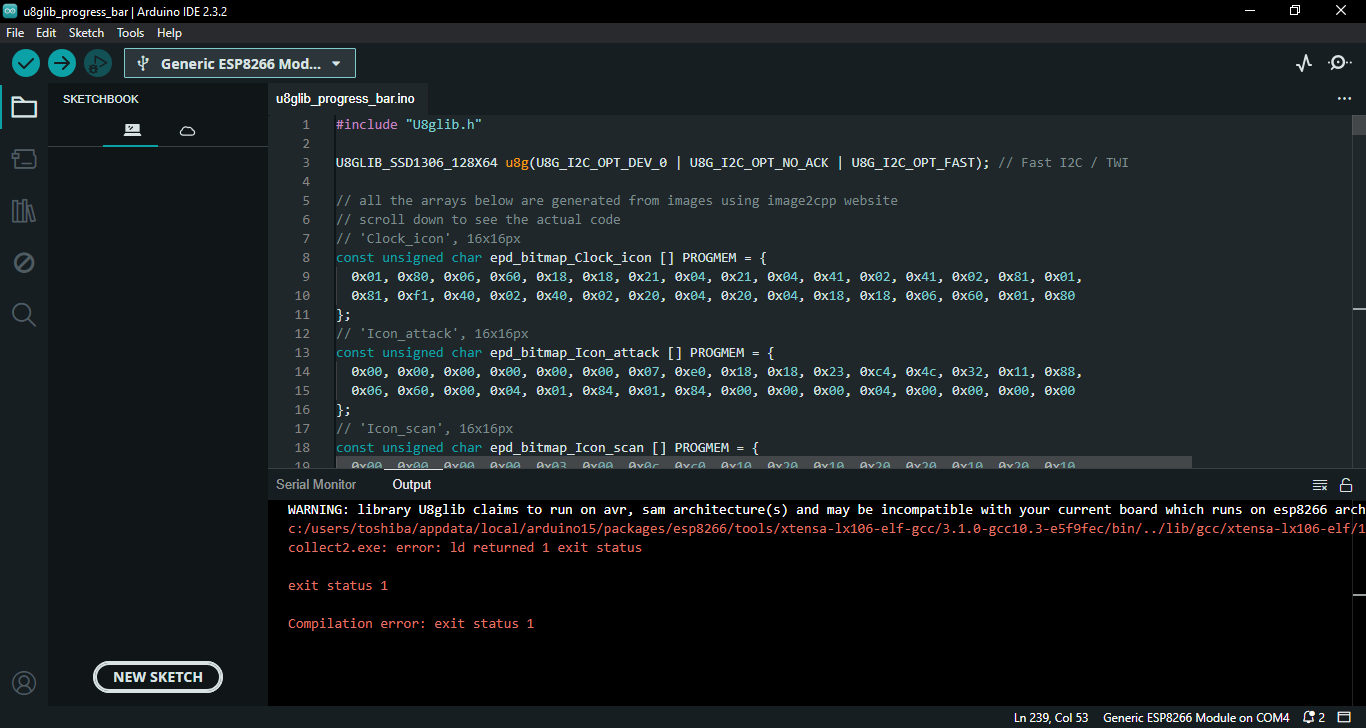1366x728 pixels.
Task: Click the #include "U8glib.h" line
Action: point(410,124)
